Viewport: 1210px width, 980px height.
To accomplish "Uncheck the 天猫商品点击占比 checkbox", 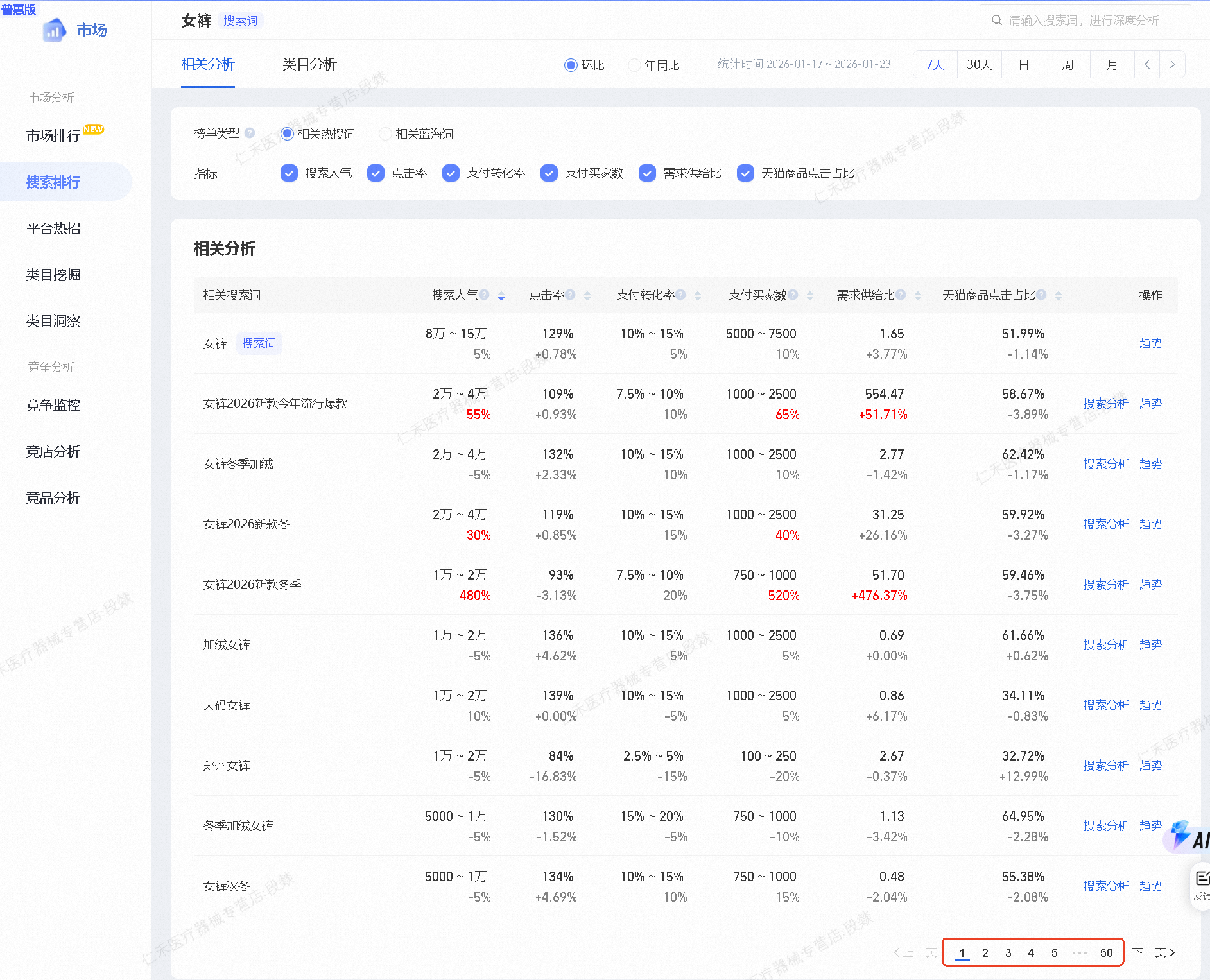I will pos(745,173).
